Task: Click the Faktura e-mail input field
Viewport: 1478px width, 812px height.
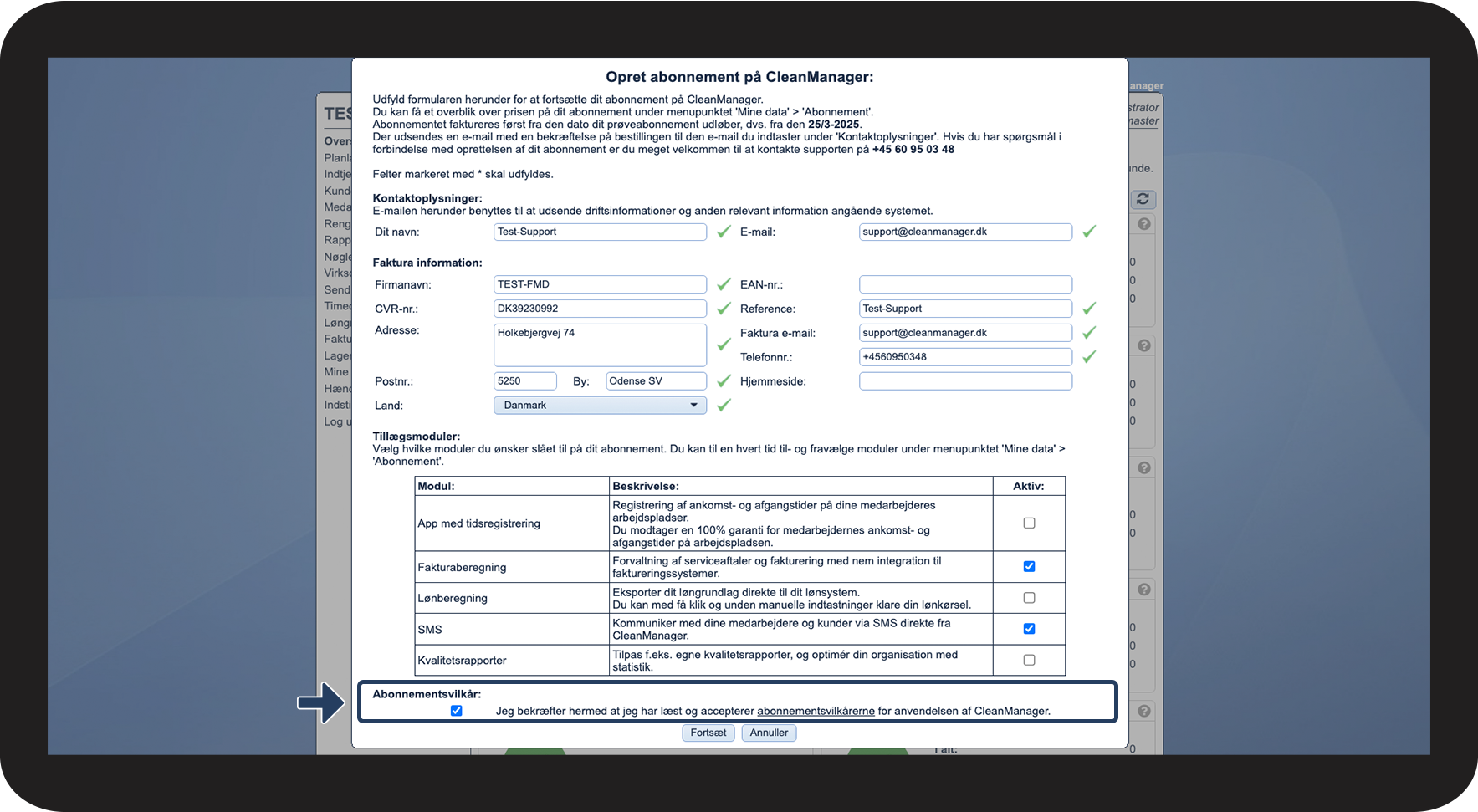Action: 965,333
